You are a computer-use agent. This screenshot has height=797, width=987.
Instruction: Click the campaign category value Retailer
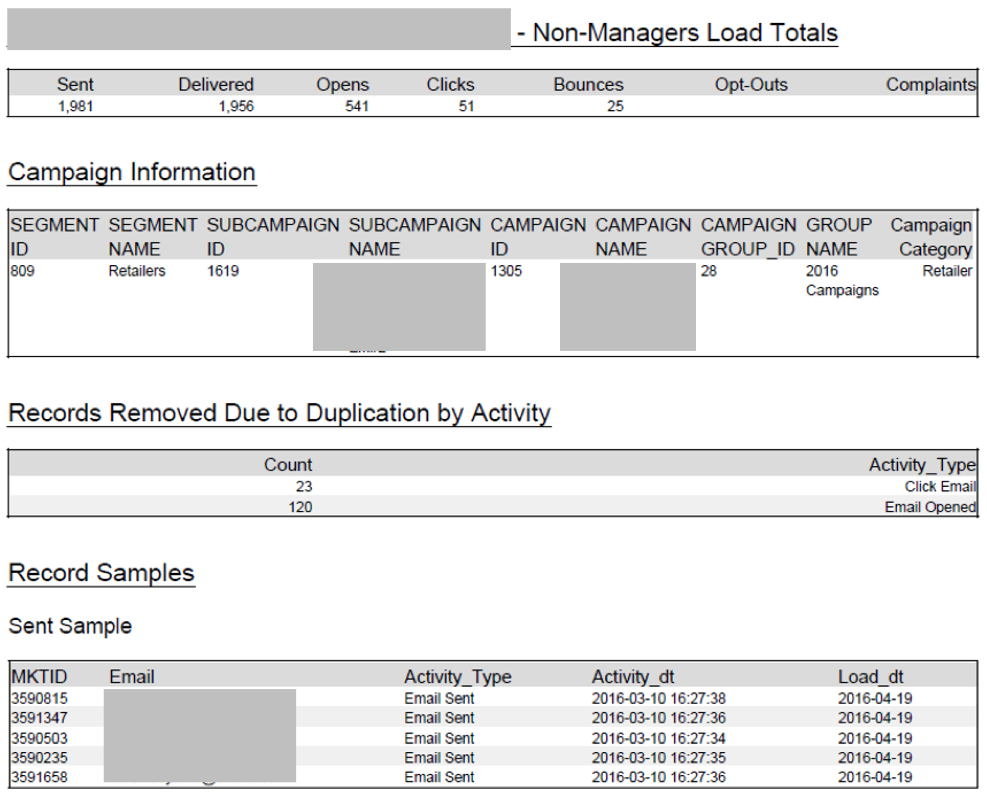[947, 271]
